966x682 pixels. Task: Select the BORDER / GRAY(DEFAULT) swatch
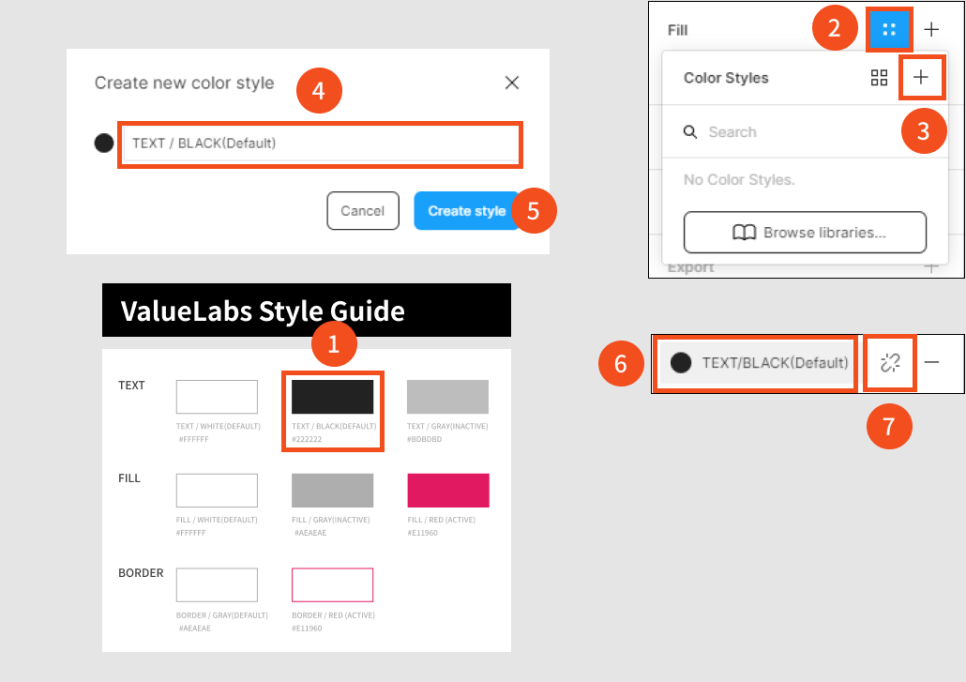tap(217, 585)
